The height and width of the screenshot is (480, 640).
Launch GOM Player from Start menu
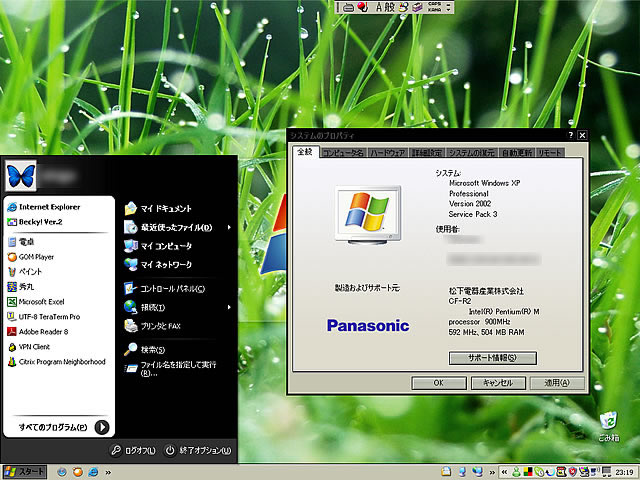31,257
